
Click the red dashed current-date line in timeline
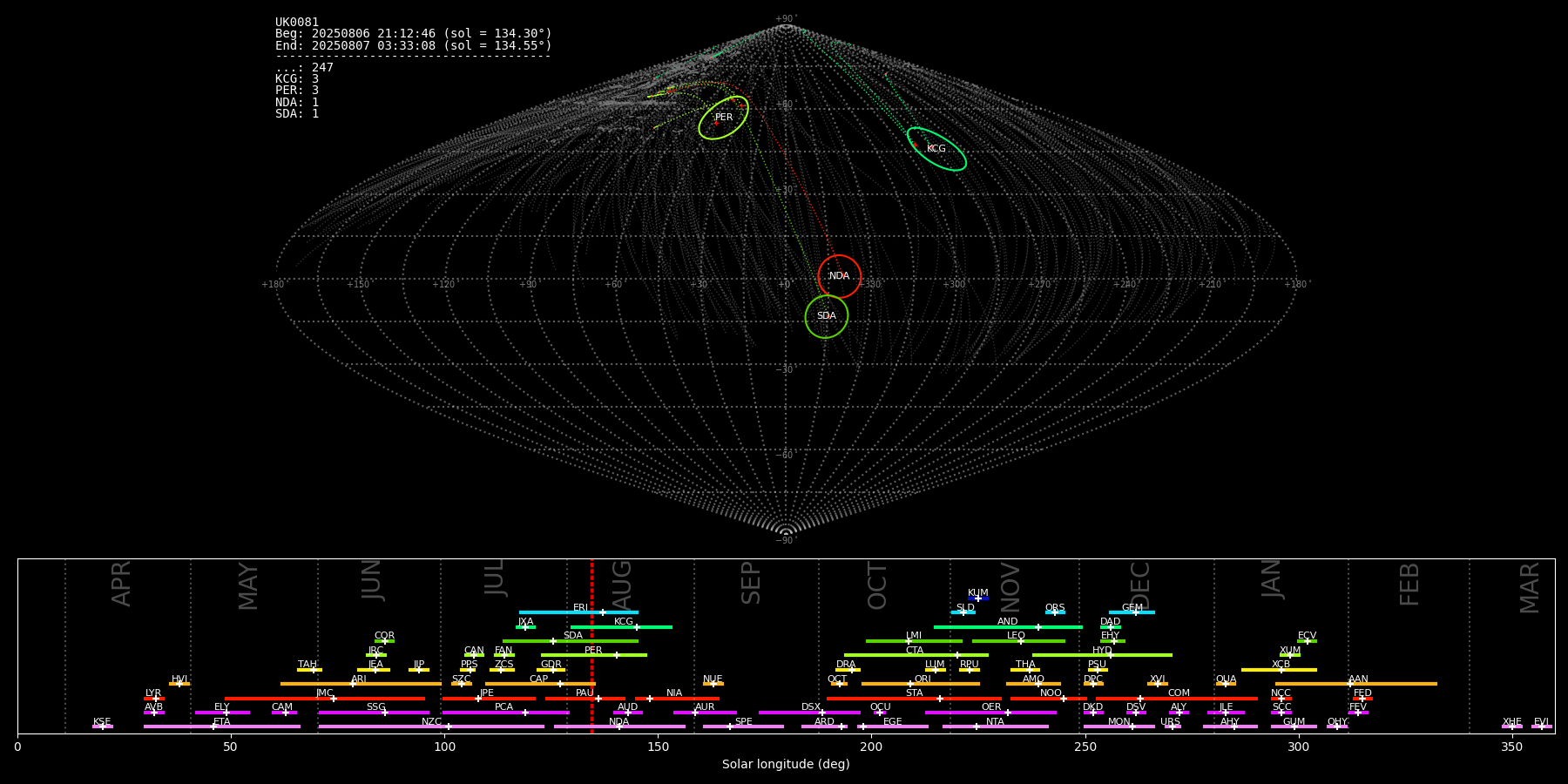591,645
